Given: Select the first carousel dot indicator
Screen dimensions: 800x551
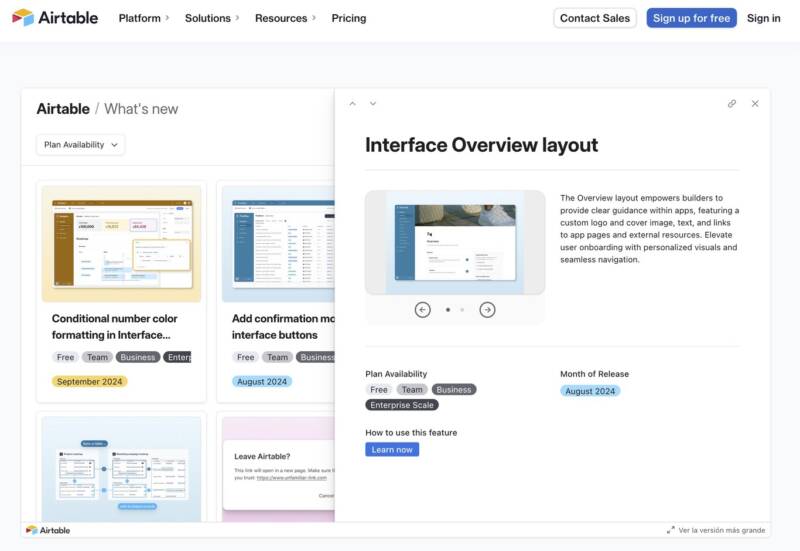Looking at the screenshot, I should click(447, 310).
